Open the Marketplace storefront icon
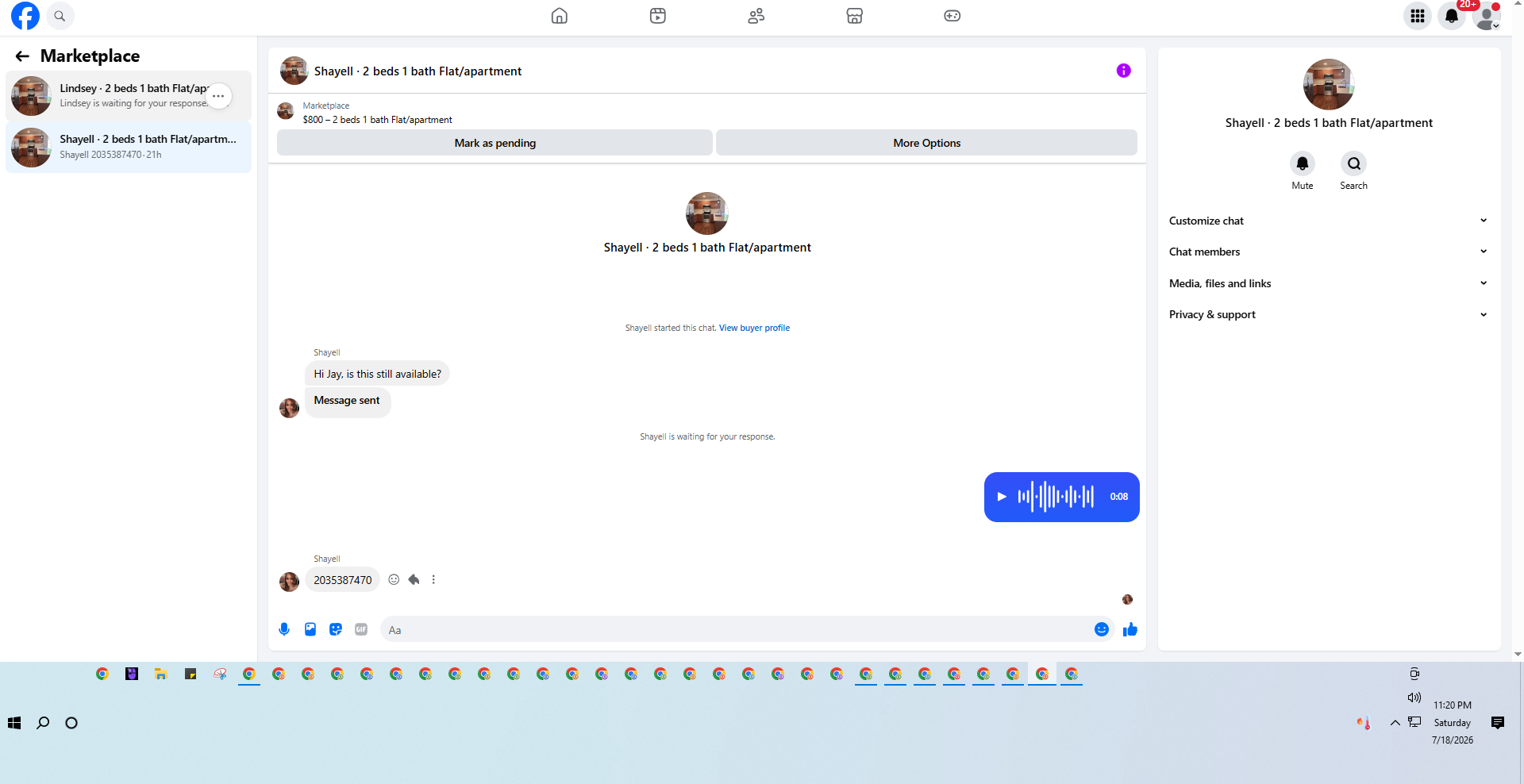 click(854, 16)
